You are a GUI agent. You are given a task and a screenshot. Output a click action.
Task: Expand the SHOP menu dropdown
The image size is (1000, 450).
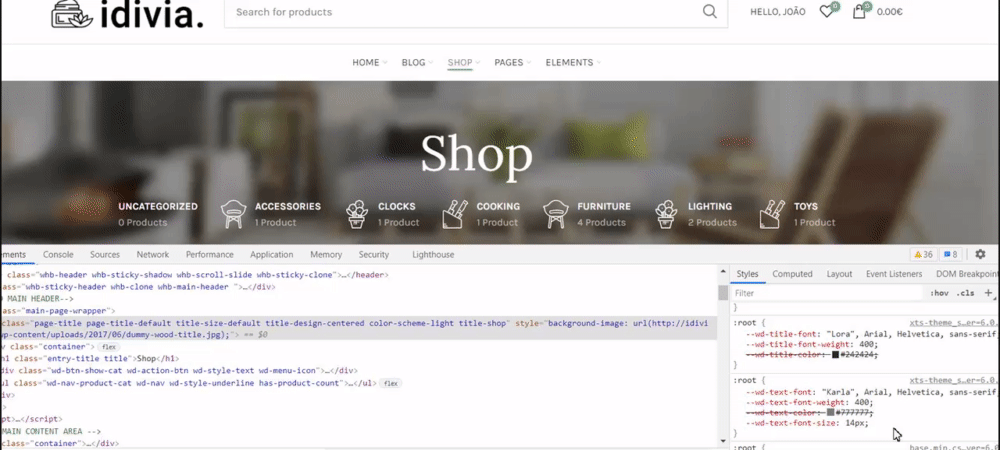coord(464,62)
